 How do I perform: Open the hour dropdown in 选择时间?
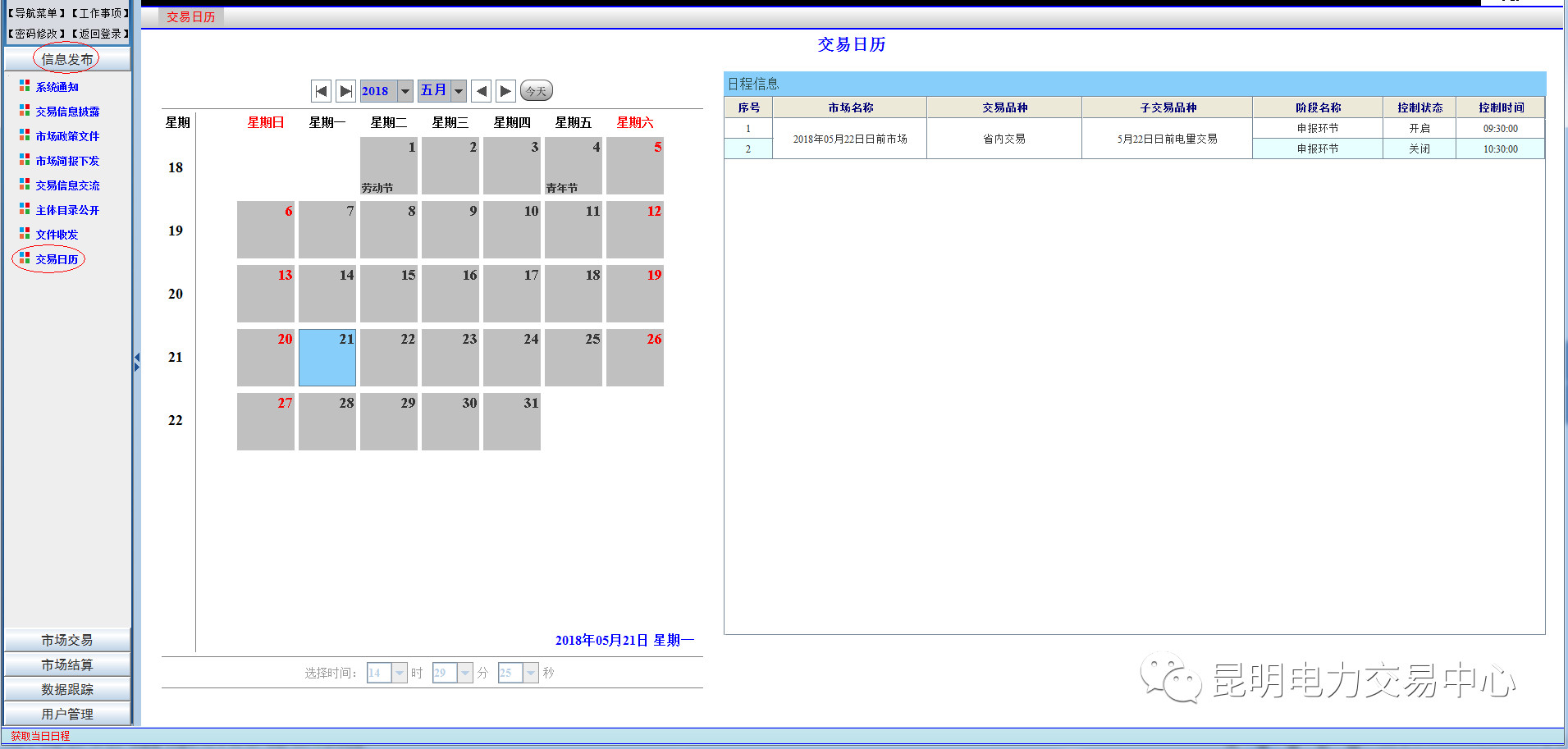[399, 673]
